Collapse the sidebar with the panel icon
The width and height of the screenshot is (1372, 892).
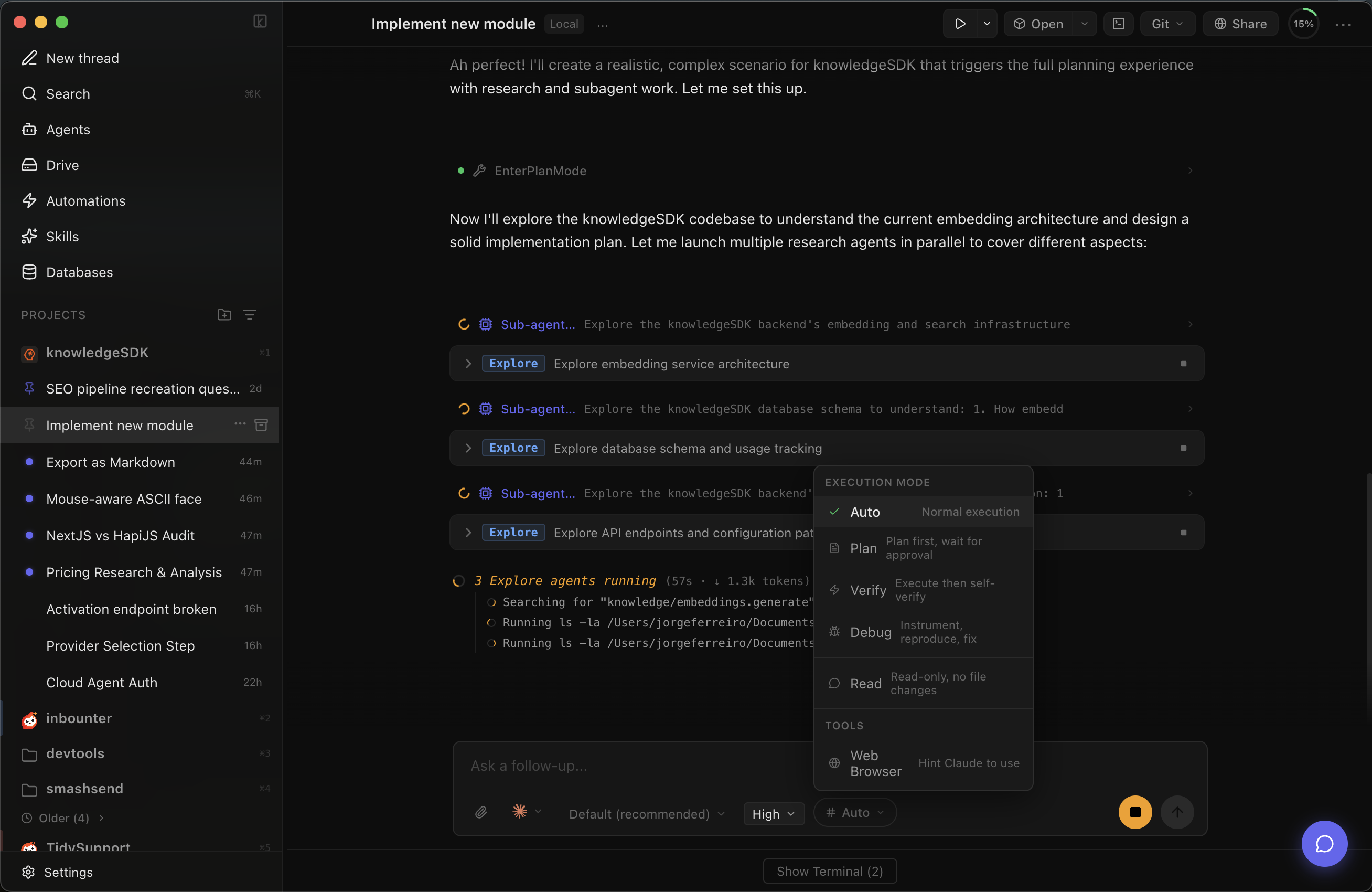260,22
